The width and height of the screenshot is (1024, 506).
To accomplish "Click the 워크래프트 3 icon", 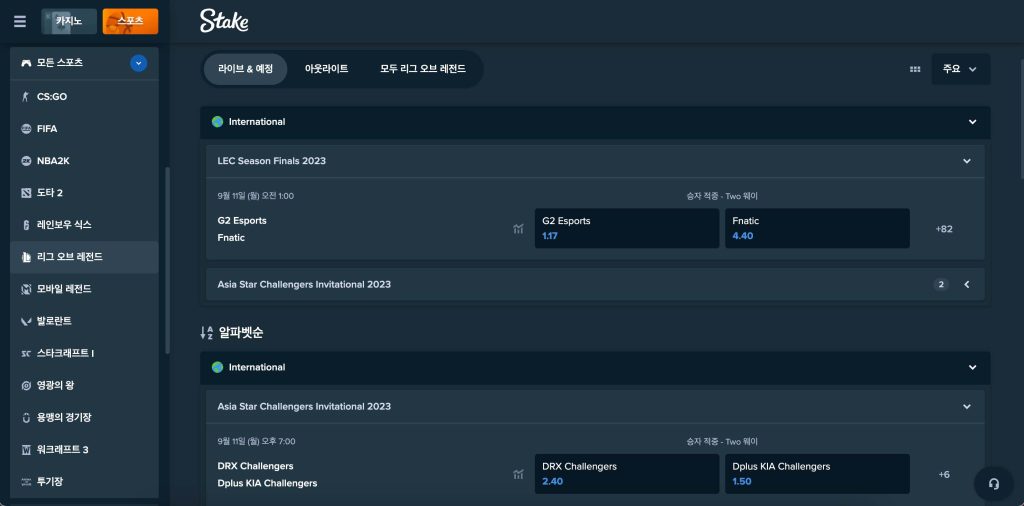I will pyautogui.click(x=26, y=449).
